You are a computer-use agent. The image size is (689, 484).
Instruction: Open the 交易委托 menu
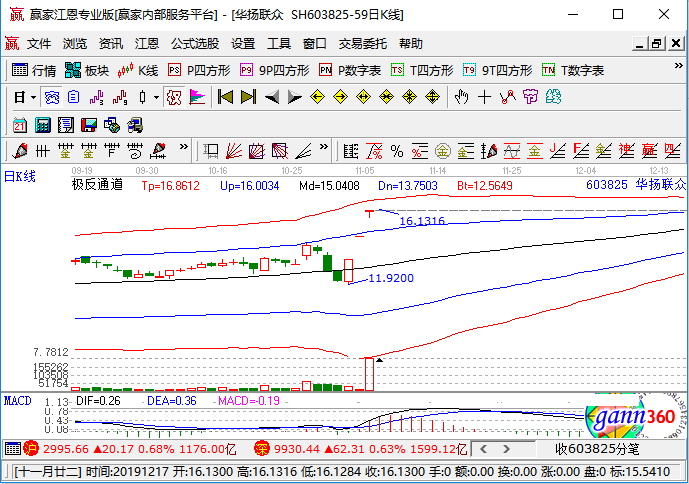[363, 44]
